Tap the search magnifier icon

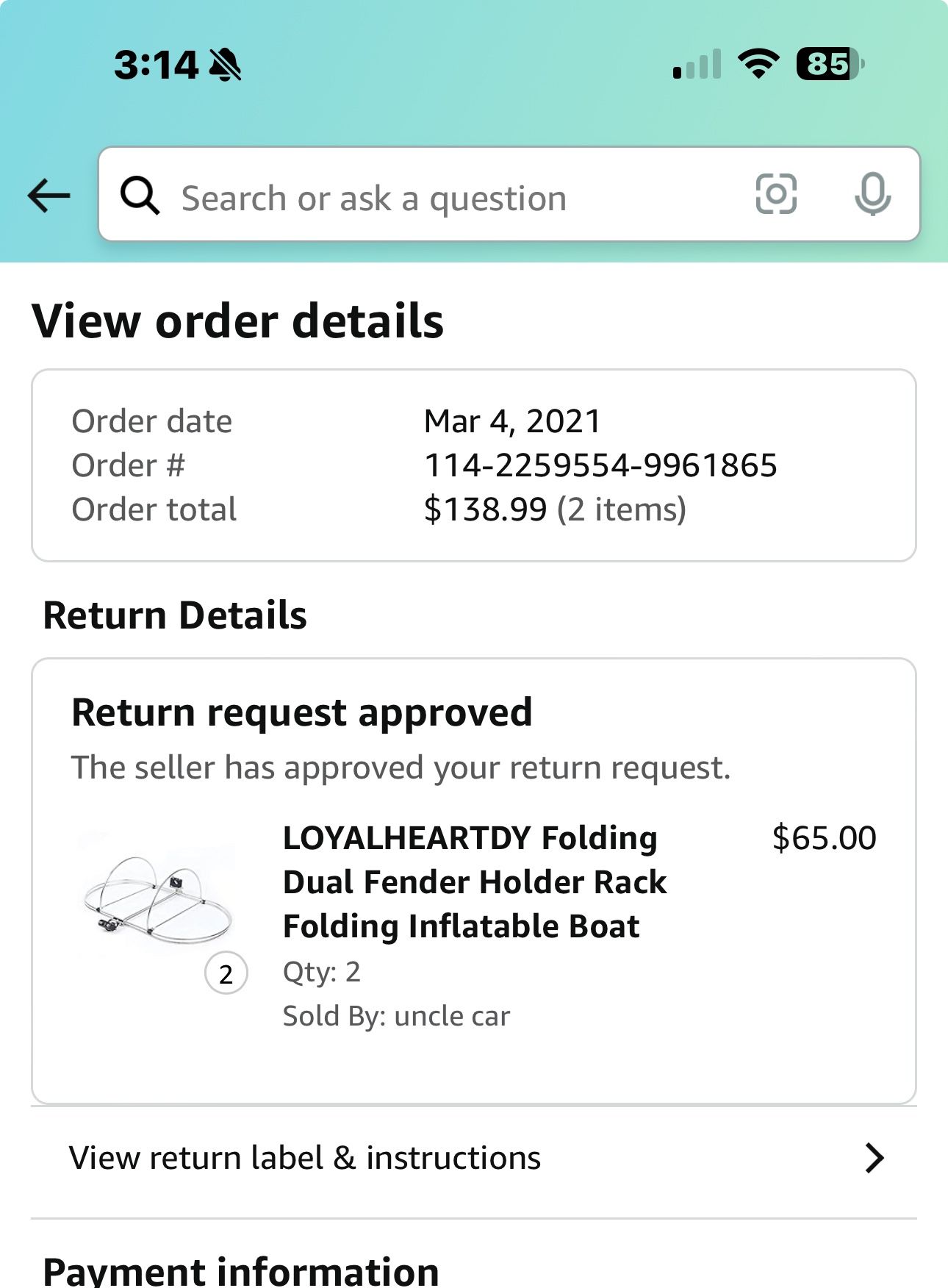click(140, 196)
